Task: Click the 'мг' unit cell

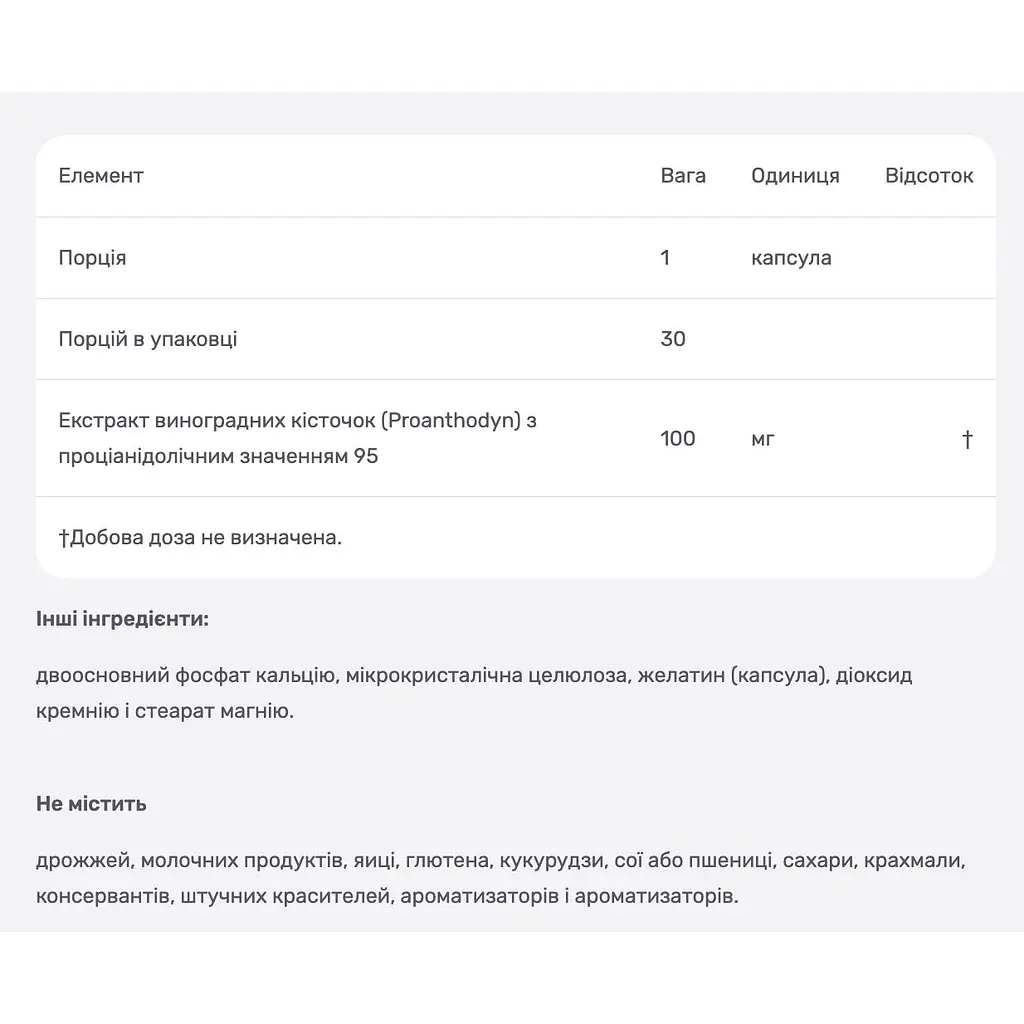Action: (762, 440)
